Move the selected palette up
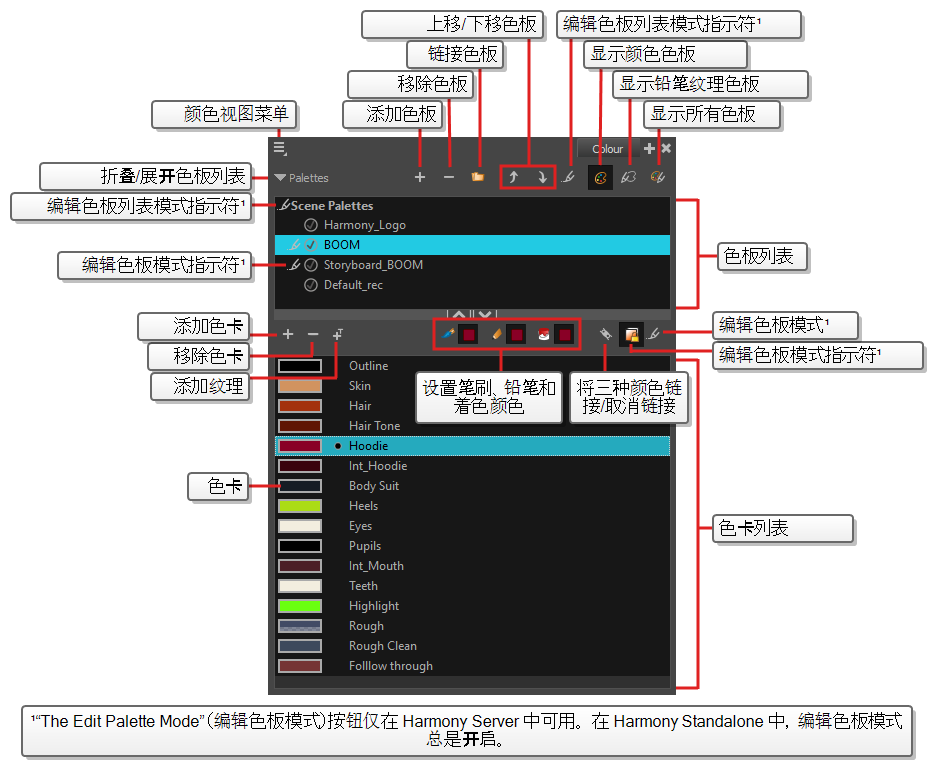The image size is (939, 772). point(513,177)
